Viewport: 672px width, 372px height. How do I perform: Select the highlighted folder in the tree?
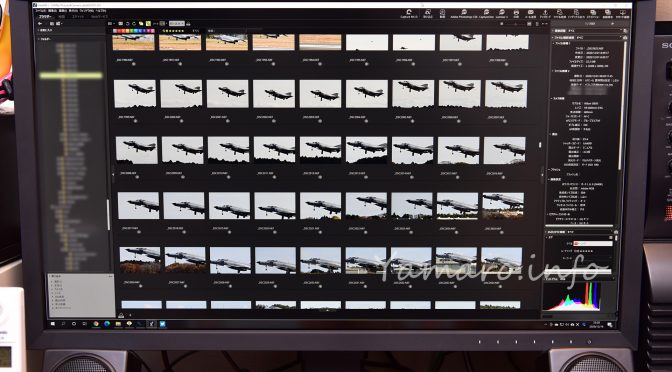pos(71,76)
